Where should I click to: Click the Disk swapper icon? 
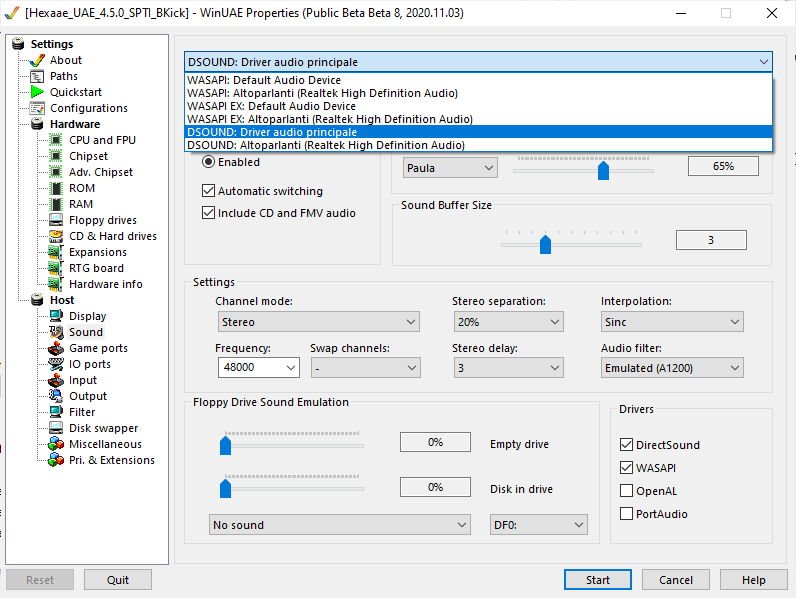[56, 428]
